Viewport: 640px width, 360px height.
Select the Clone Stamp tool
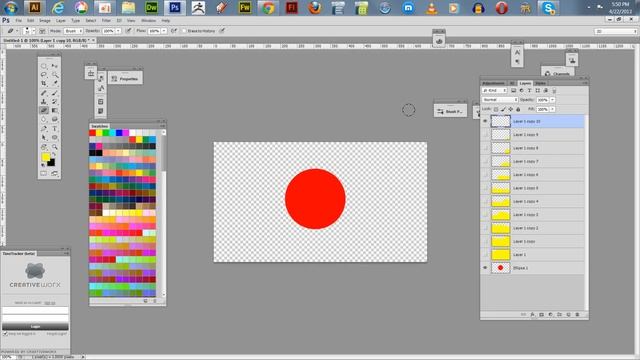[44, 101]
